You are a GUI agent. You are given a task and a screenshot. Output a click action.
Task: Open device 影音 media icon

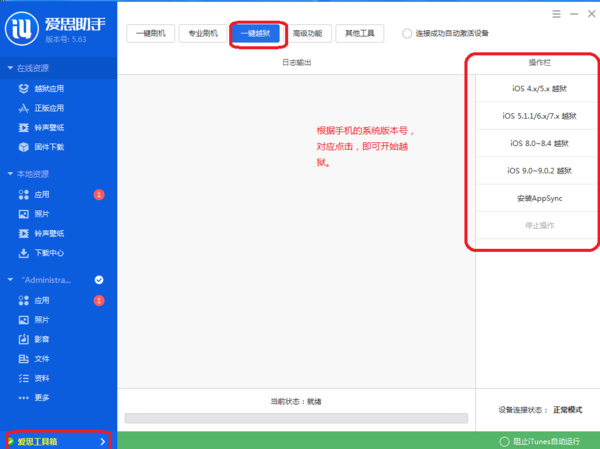(x=24, y=339)
